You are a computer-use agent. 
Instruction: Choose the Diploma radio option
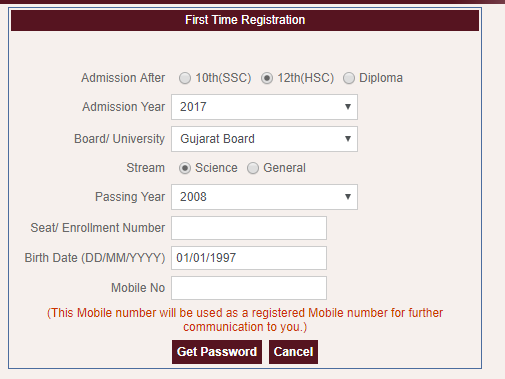349,78
